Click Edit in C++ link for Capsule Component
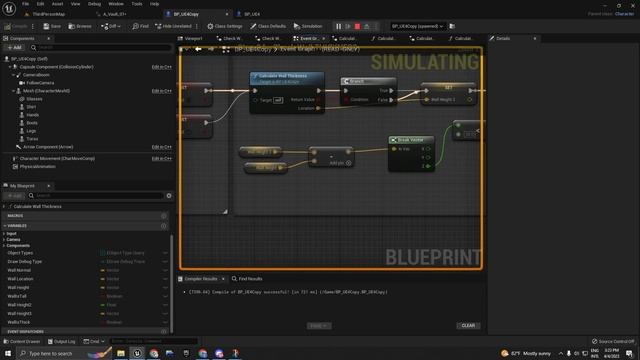The width and height of the screenshot is (640, 360). (x=162, y=67)
